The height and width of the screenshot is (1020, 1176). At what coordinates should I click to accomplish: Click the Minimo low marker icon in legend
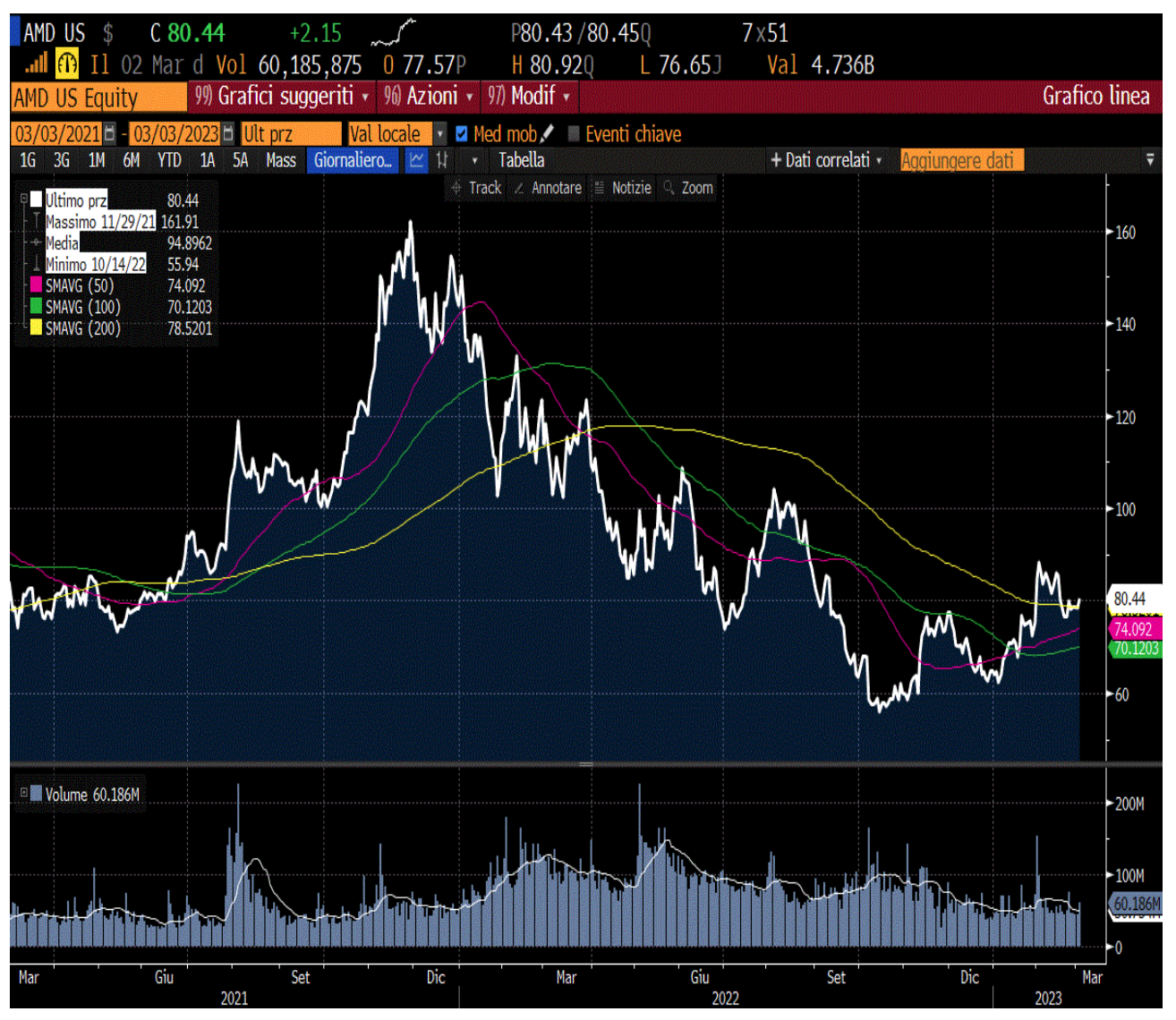36,265
